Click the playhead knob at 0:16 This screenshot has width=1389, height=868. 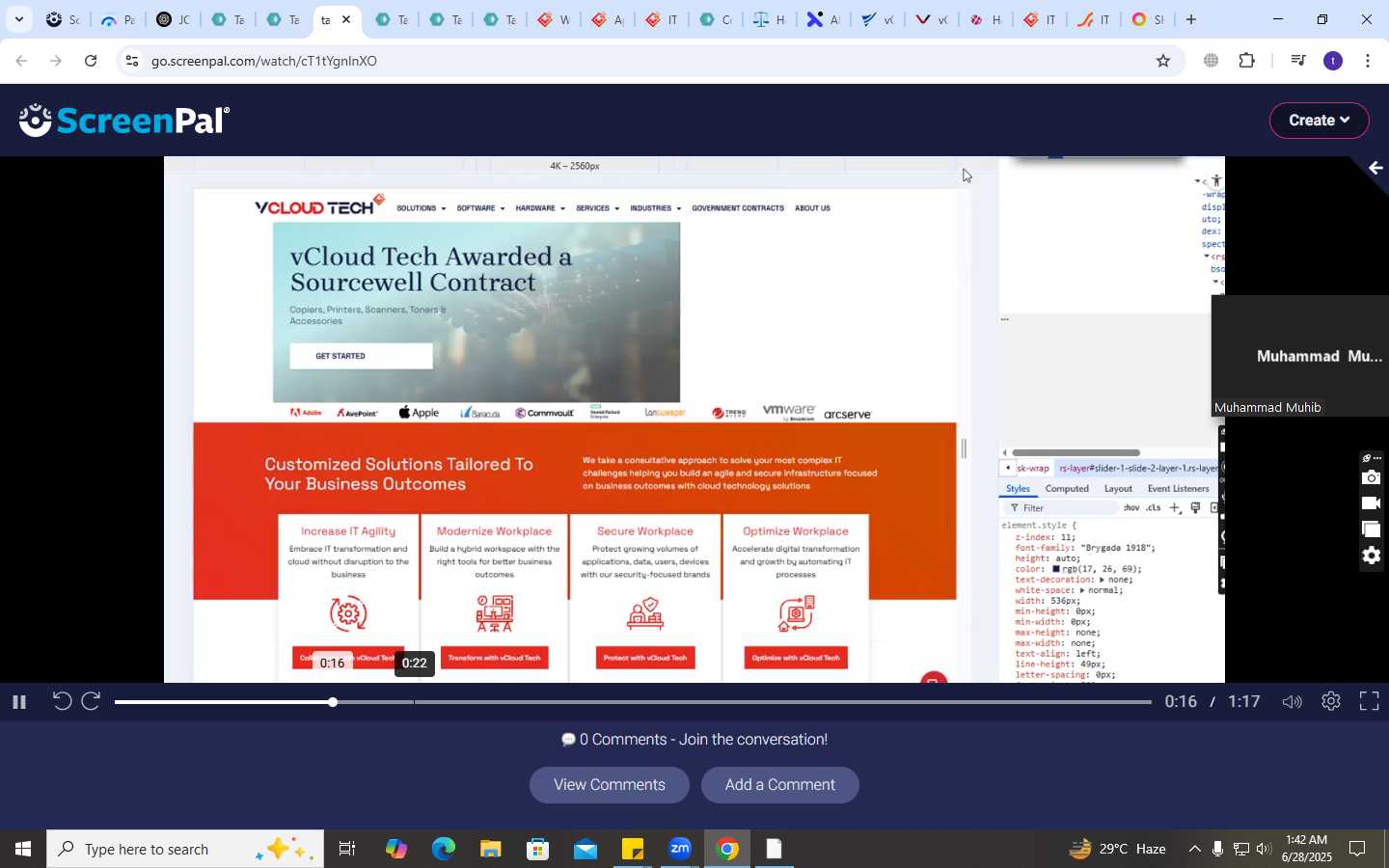click(x=333, y=702)
